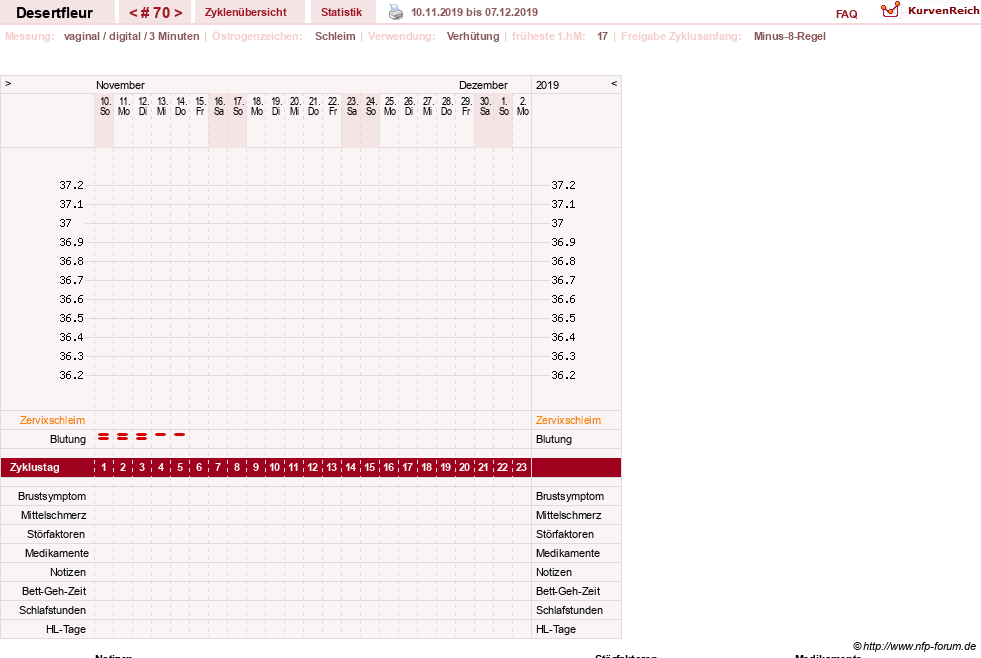Click the Dezember month label
The height and width of the screenshot is (658, 981).
483,85
